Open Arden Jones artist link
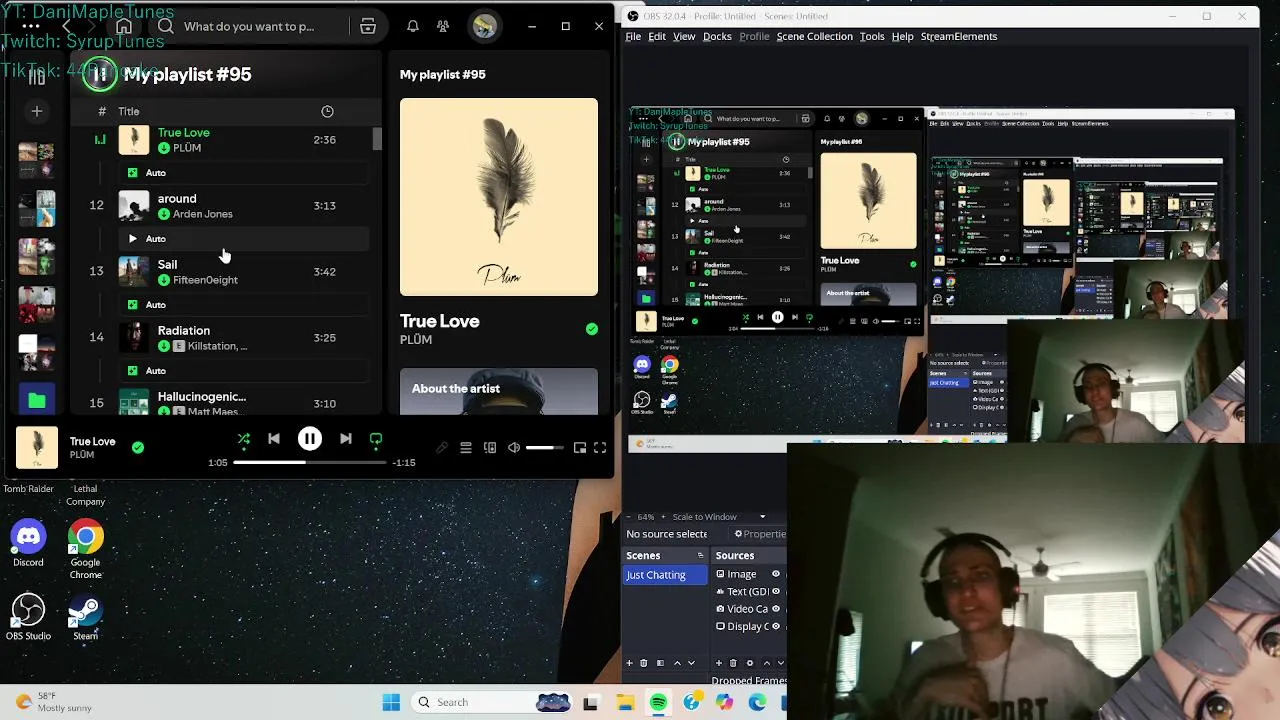This screenshot has width=1280, height=720. 202,214
